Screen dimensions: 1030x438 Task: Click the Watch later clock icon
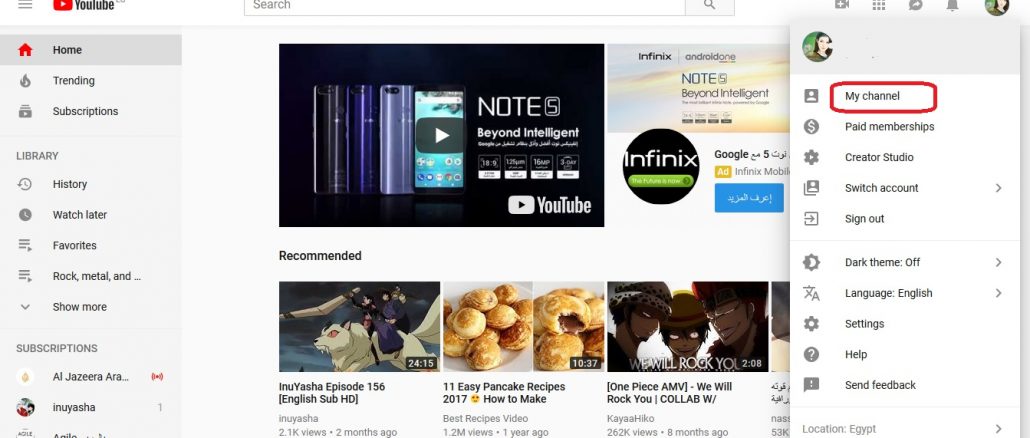point(25,215)
